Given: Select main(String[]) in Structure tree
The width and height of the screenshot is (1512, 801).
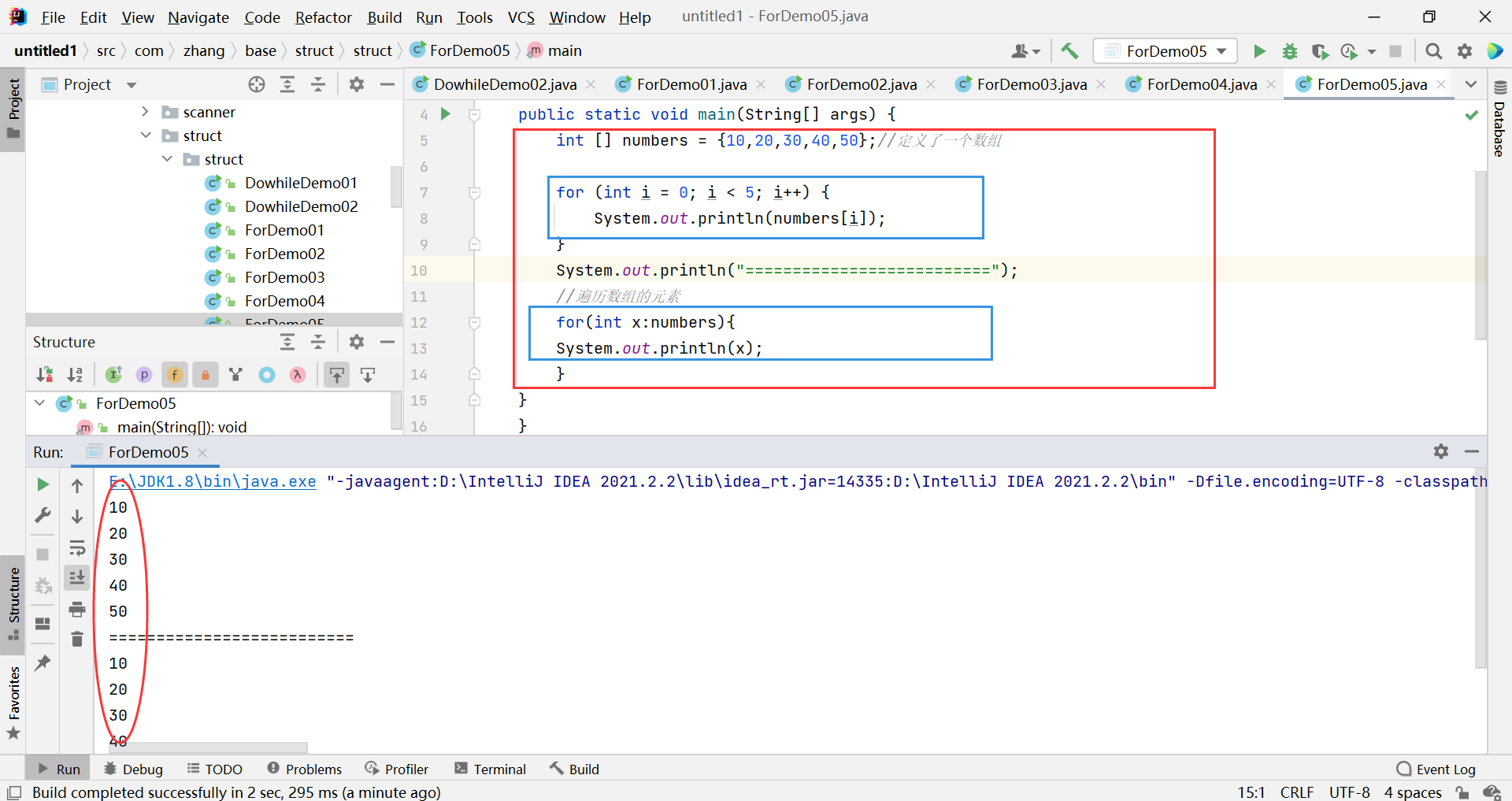Looking at the screenshot, I should (x=182, y=427).
